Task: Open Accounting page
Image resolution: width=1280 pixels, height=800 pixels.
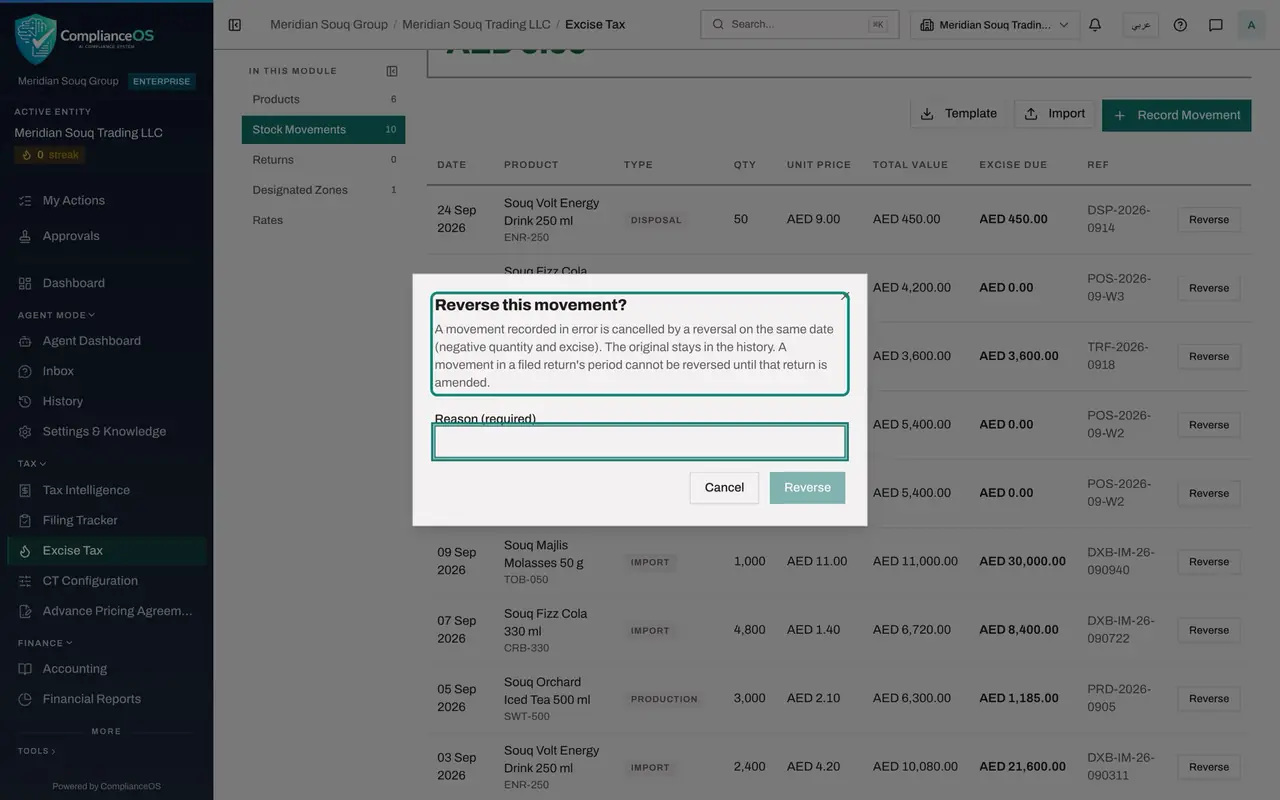Action: point(107,669)
